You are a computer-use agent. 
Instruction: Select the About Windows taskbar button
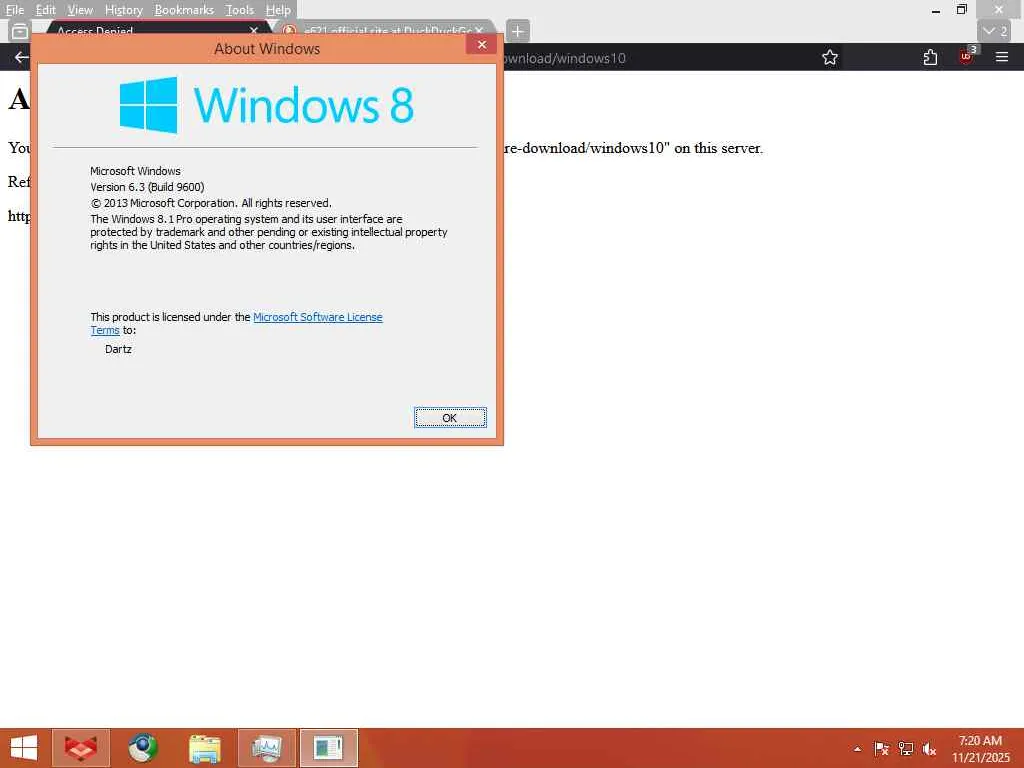point(328,748)
